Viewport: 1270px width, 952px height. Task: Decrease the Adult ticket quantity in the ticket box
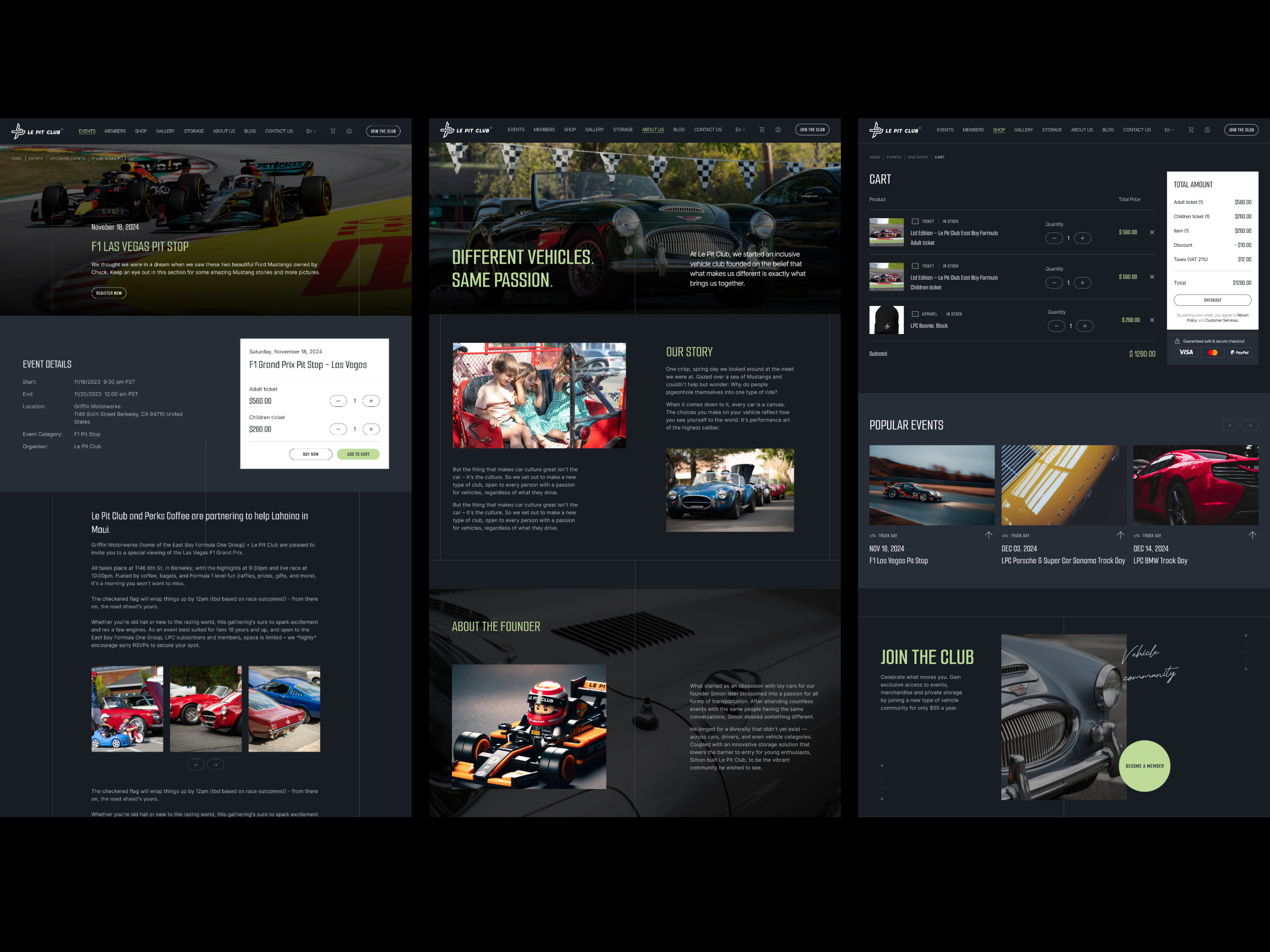pyautogui.click(x=338, y=401)
